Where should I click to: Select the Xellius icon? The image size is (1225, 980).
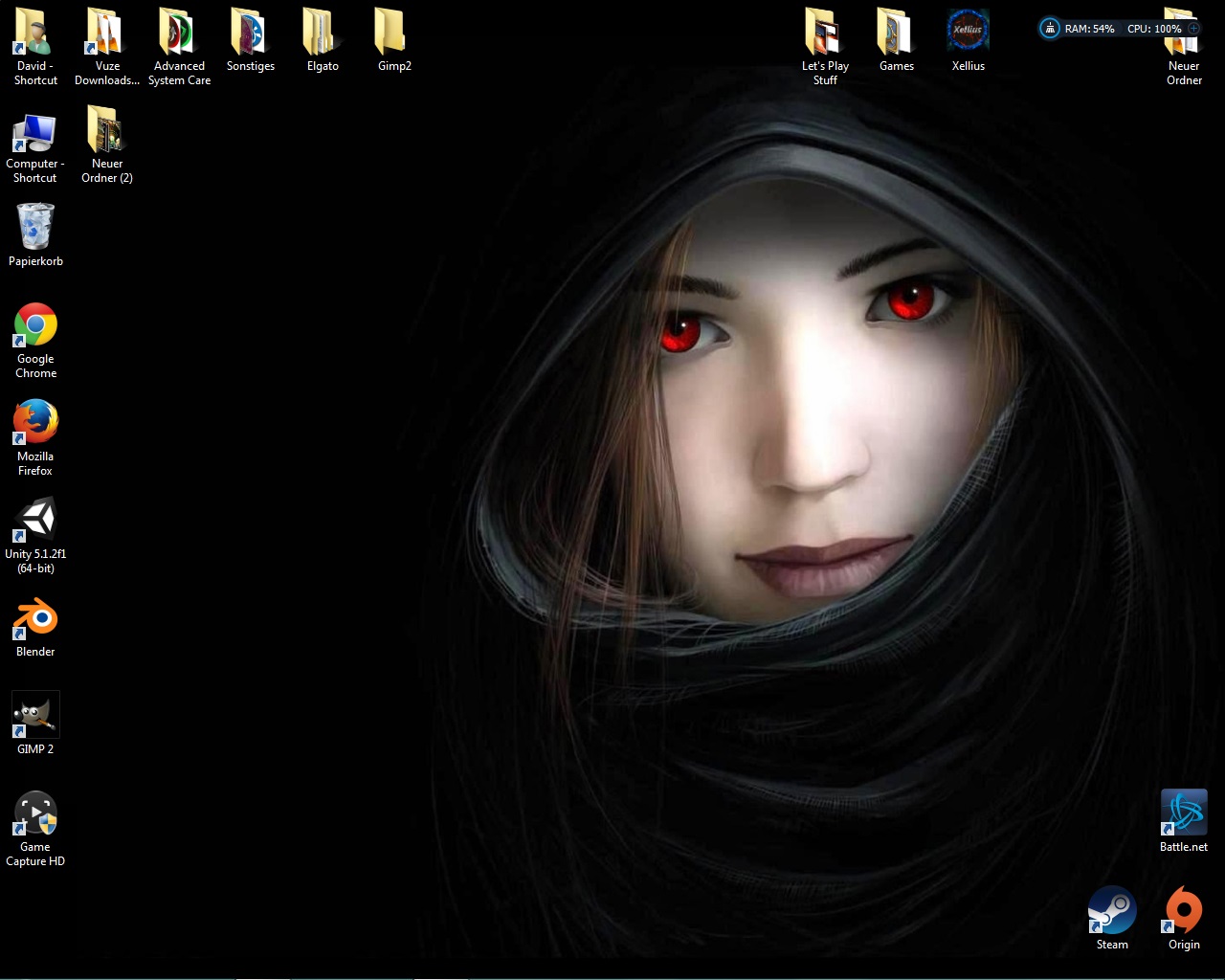[x=968, y=32]
